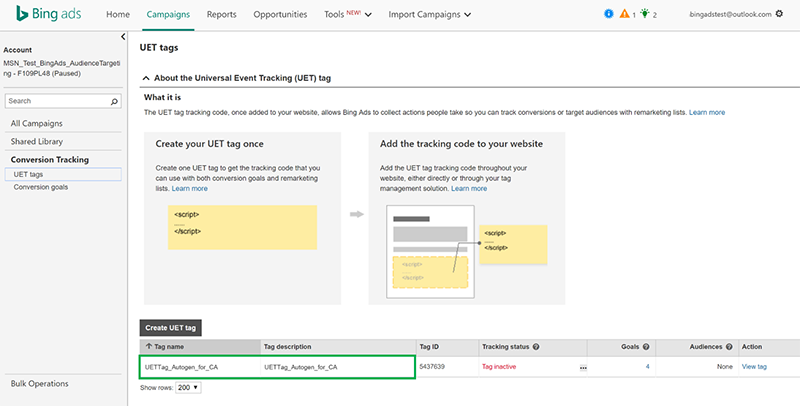Open the Import Campaigns dropdown
Viewport: 800px width, 406px height.
(x=430, y=14)
